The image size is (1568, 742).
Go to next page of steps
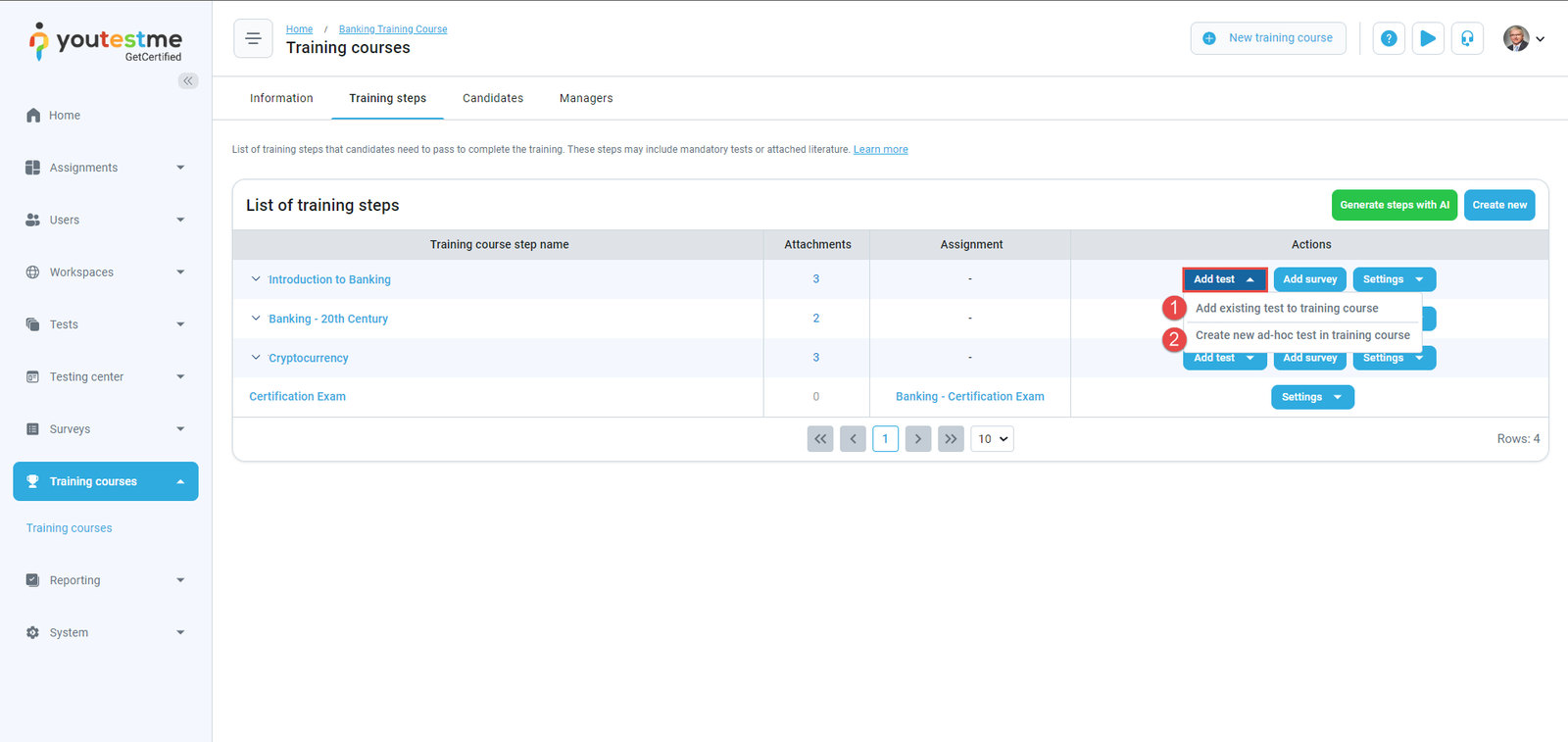(x=918, y=439)
